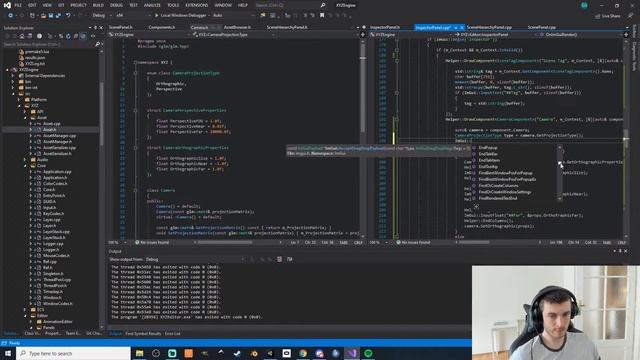The height and width of the screenshot is (360, 640).
Task: Open Spotify from taskbar
Action: click(x=368, y=353)
